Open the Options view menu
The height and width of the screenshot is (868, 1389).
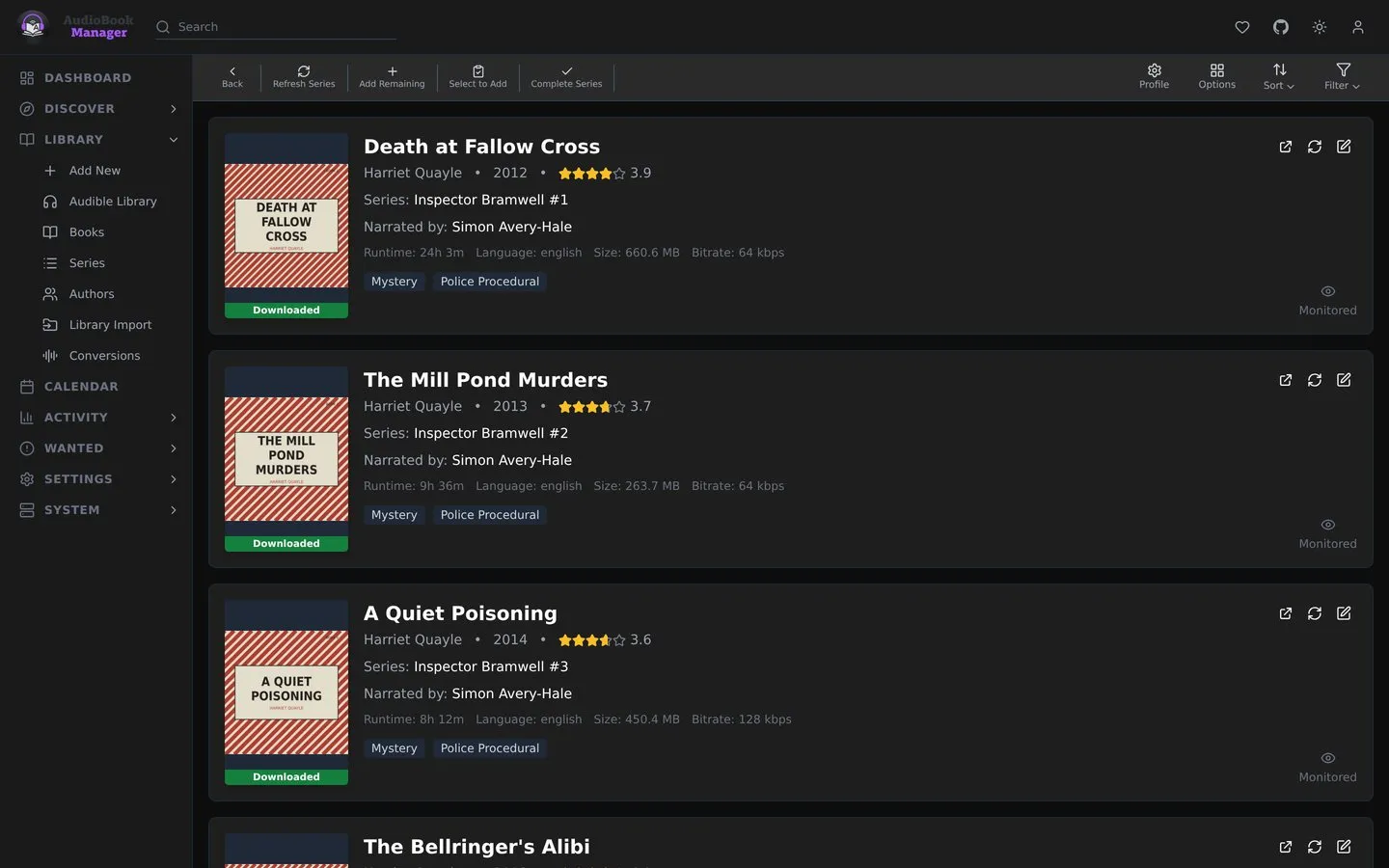pyautogui.click(x=1217, y=77)
